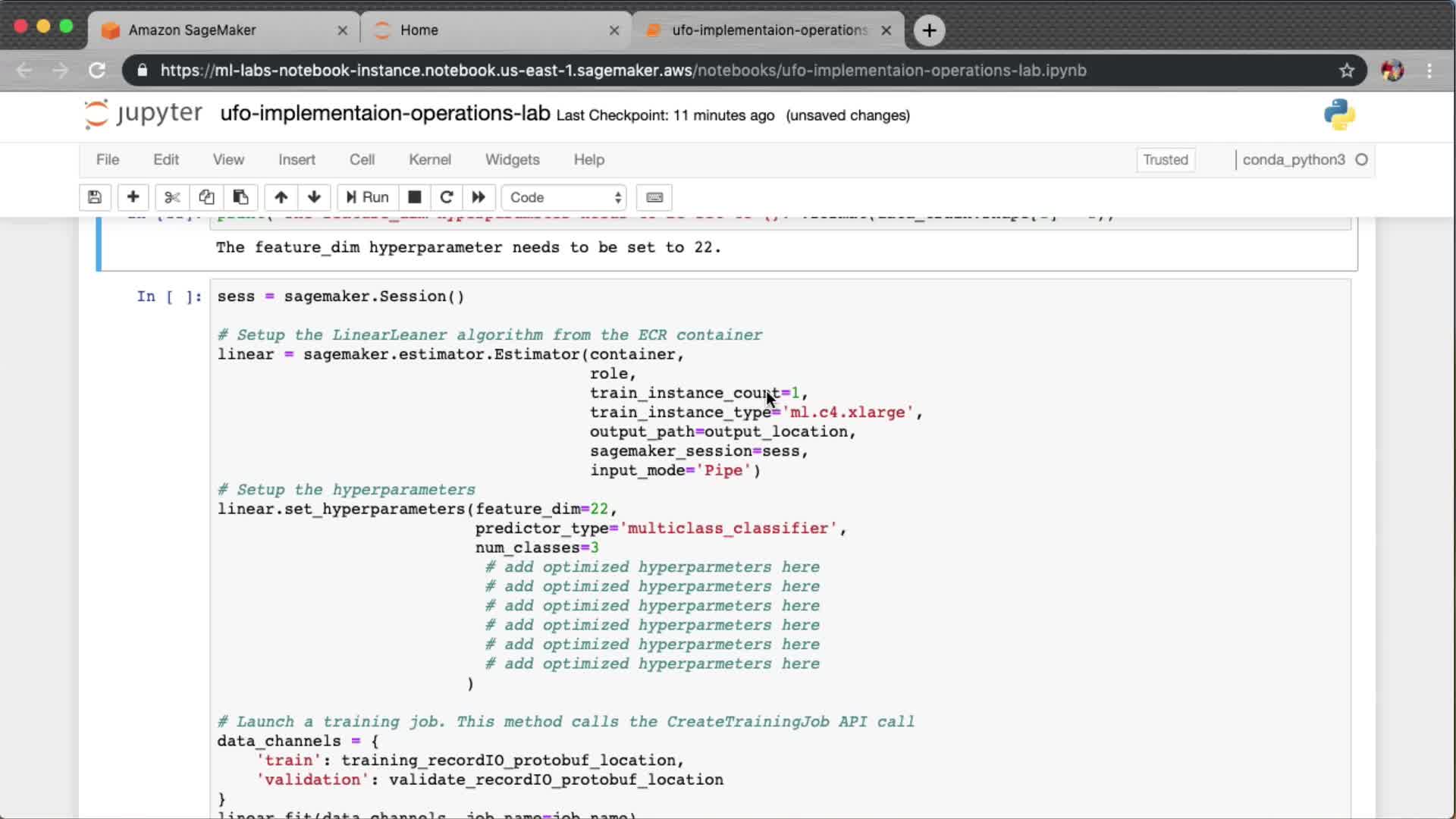Open the Kernel menu

click(x=429, y=159)
